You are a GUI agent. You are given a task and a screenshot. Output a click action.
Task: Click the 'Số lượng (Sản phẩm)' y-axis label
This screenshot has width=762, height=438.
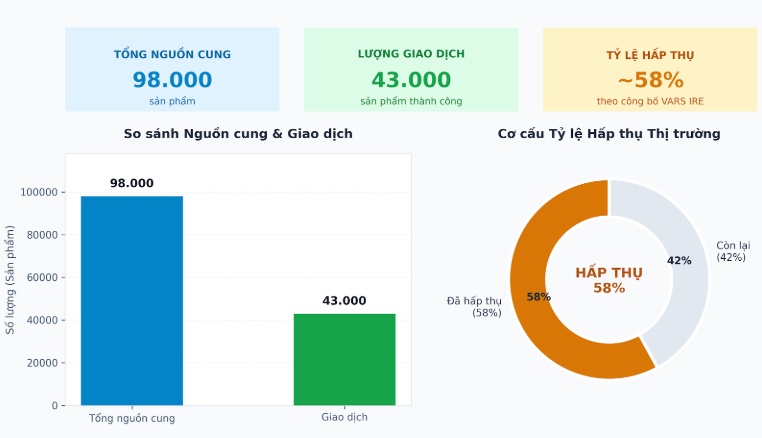tap(10, 280)
